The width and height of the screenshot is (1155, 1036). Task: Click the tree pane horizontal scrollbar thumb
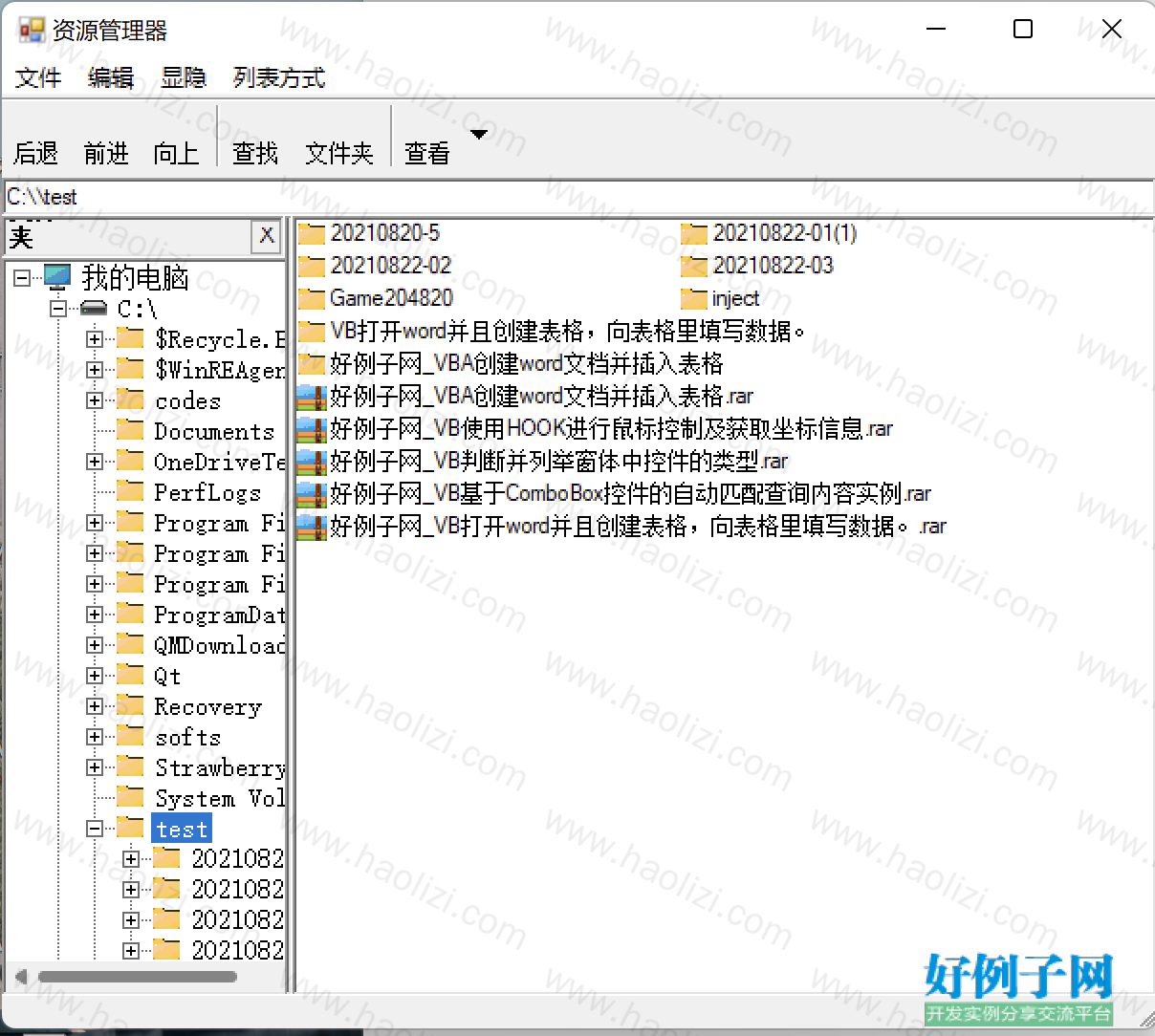coord(137,977)
